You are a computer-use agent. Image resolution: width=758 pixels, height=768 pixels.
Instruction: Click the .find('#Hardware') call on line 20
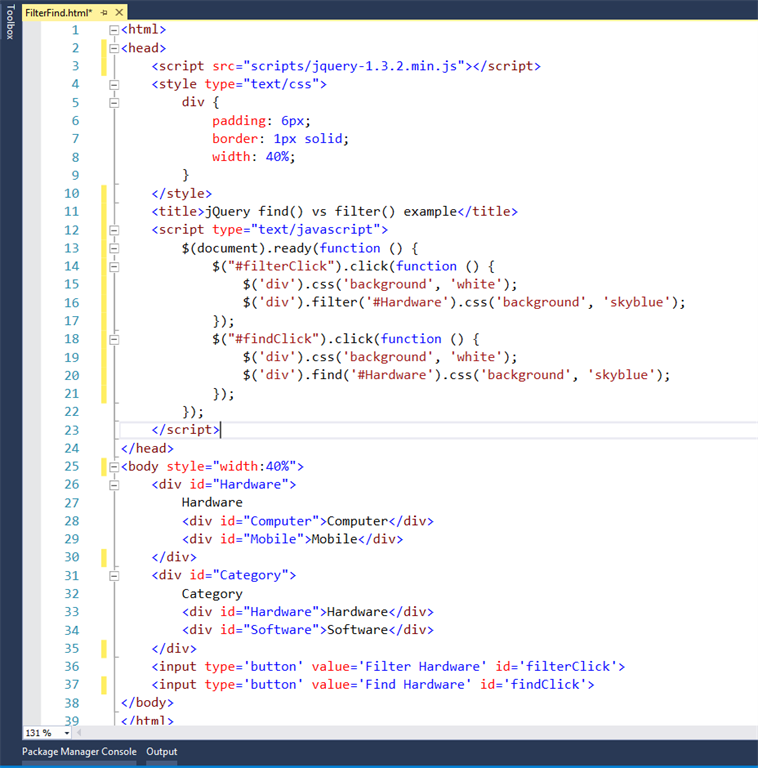(373, 375)
